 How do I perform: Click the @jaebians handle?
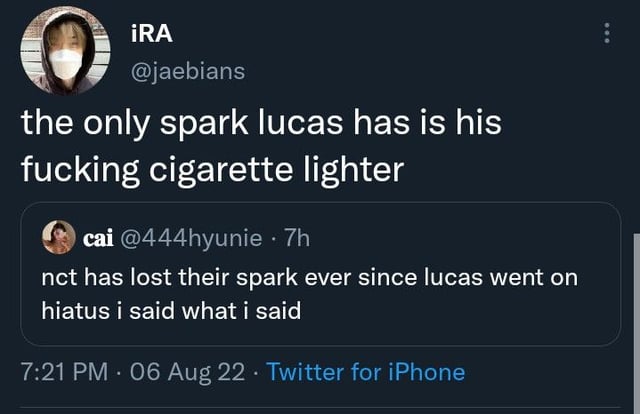tap(187, 71)
